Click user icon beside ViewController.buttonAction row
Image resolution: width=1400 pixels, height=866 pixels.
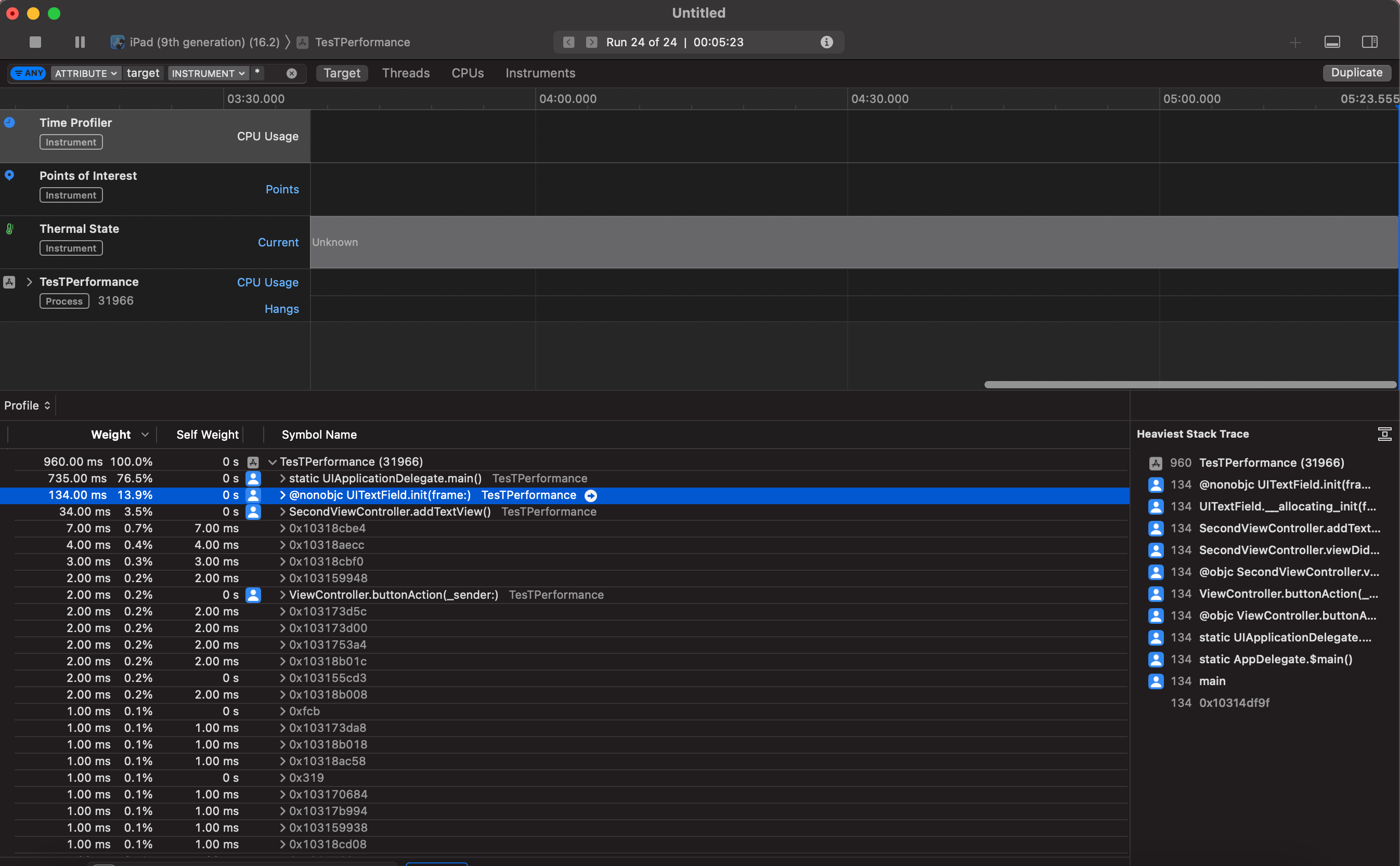[x=253, y=595]
